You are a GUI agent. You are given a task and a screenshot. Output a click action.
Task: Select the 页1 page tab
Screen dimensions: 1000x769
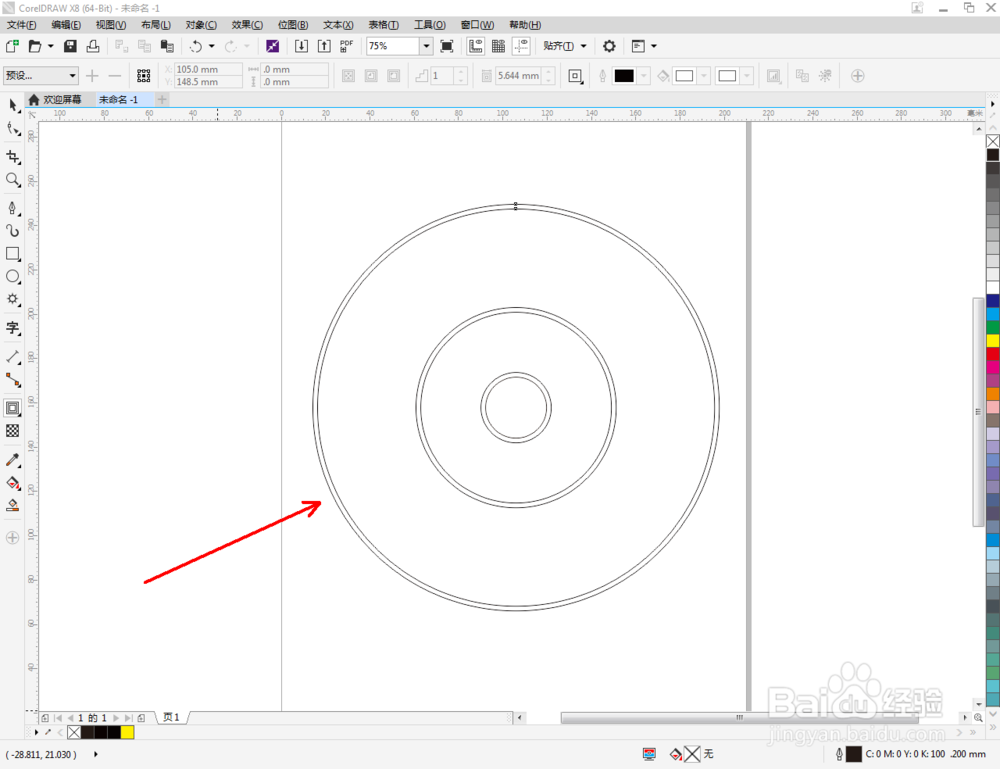(x=171, y=717)
